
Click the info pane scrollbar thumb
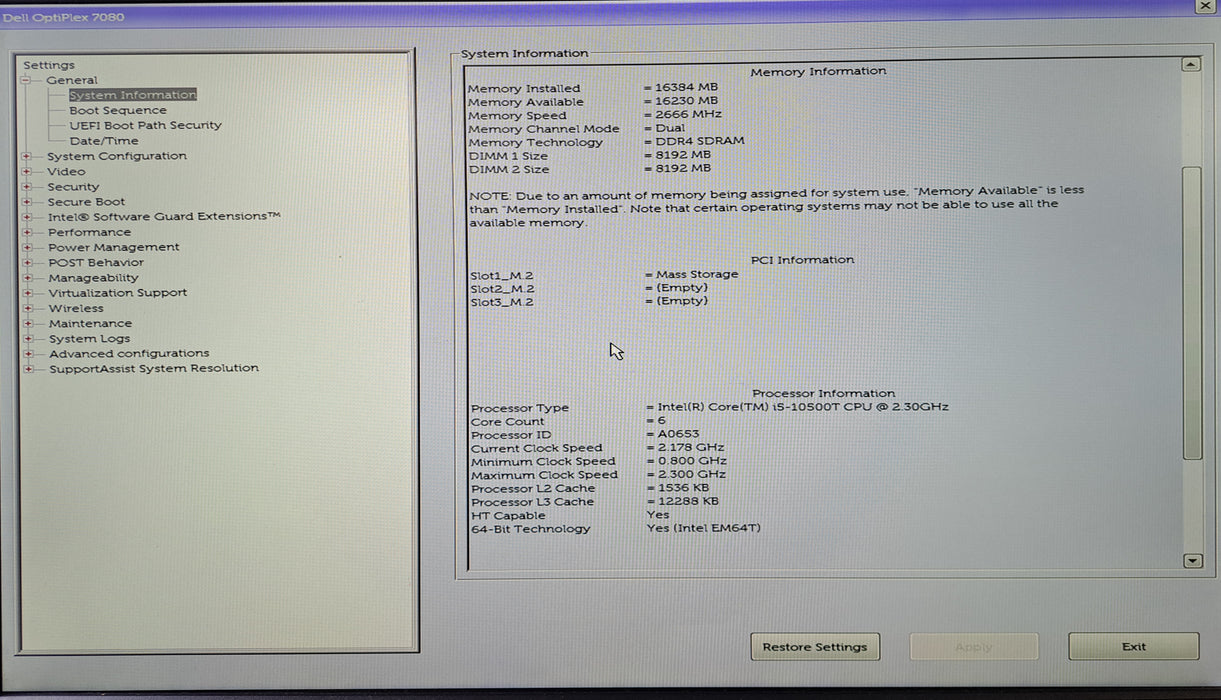(x=1192, y=313)
